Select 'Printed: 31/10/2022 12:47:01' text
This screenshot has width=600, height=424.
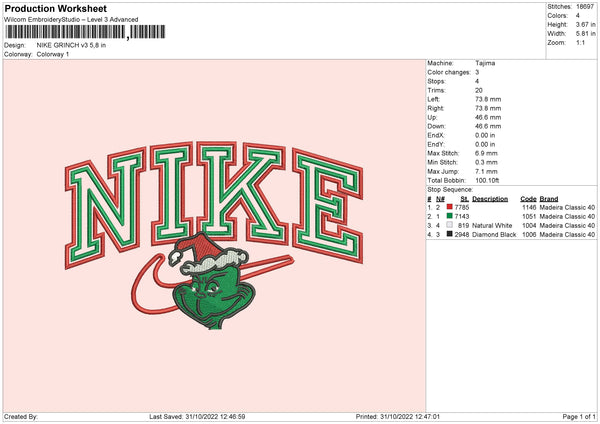point(398,416)
